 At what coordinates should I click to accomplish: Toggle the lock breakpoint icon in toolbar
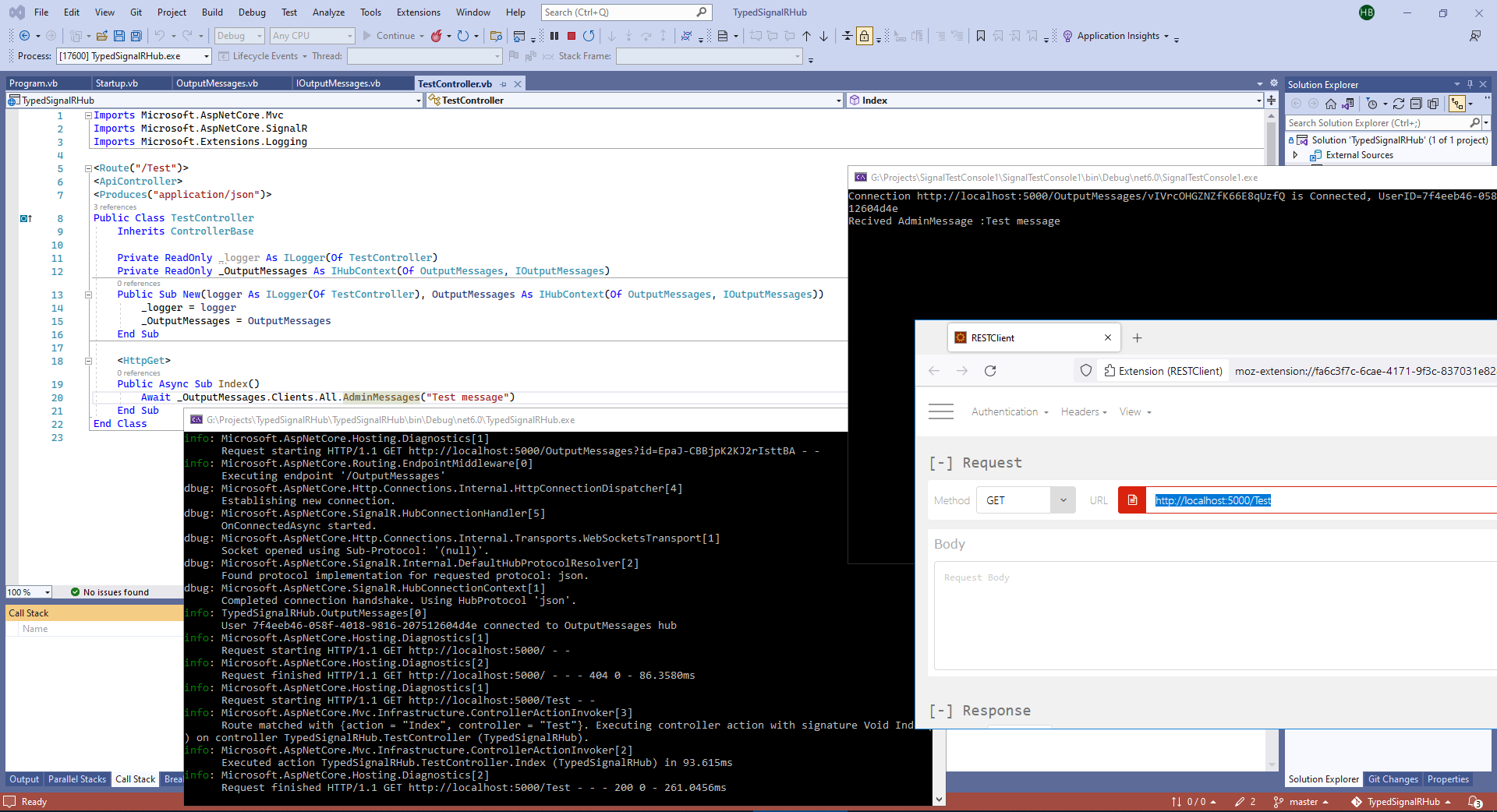(864, 36)
